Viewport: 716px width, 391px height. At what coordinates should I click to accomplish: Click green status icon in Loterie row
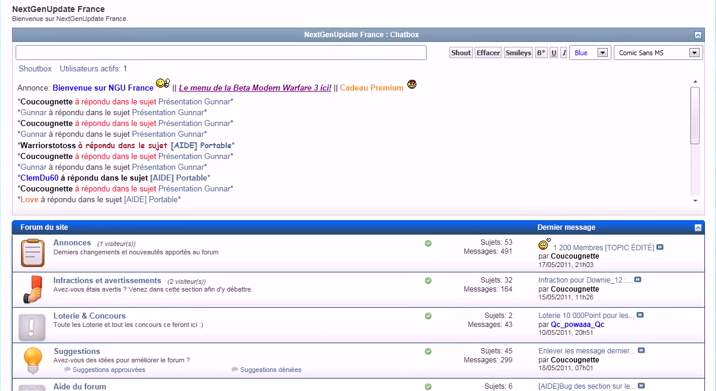(x=428, y=316)
